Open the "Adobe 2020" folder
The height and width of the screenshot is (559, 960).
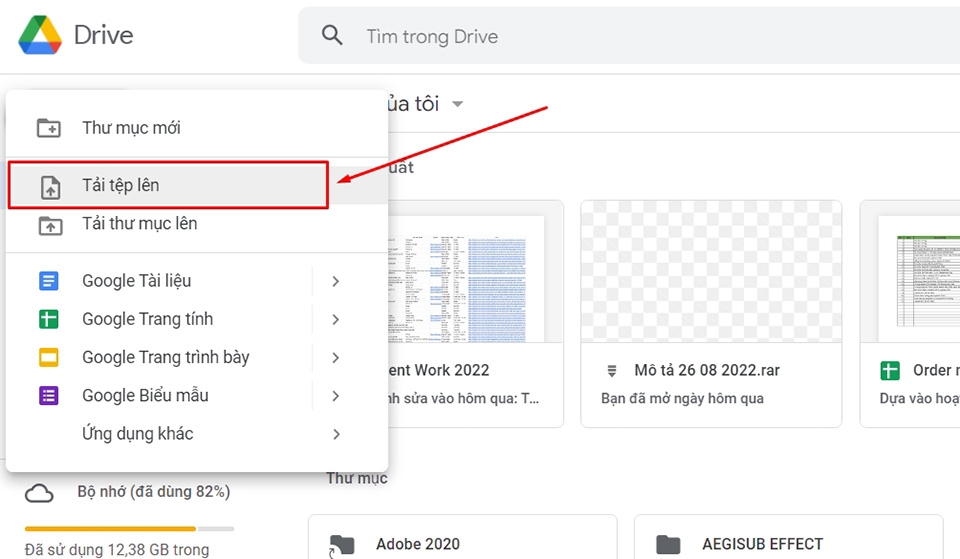[x=463, y=538]
